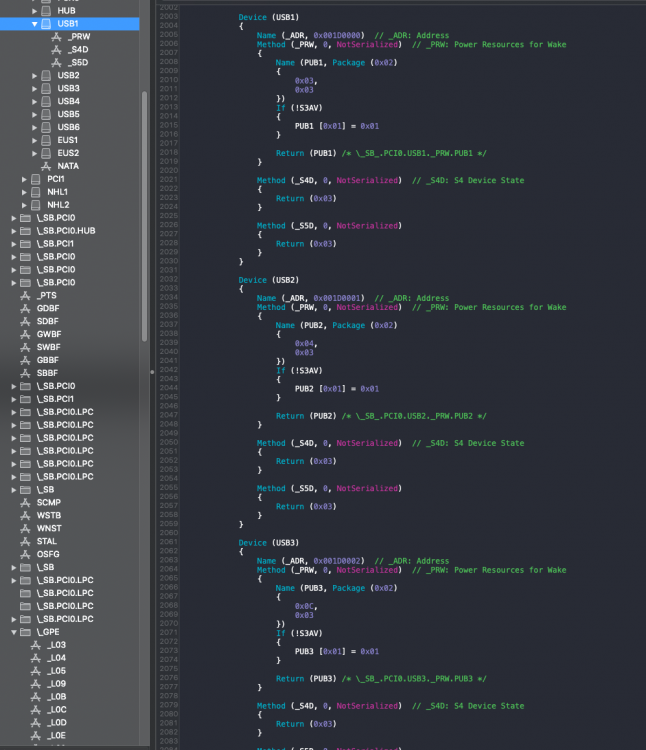Select the NATA method icon
The width and height of the screenshot is (646, 750).
(46, 166)
